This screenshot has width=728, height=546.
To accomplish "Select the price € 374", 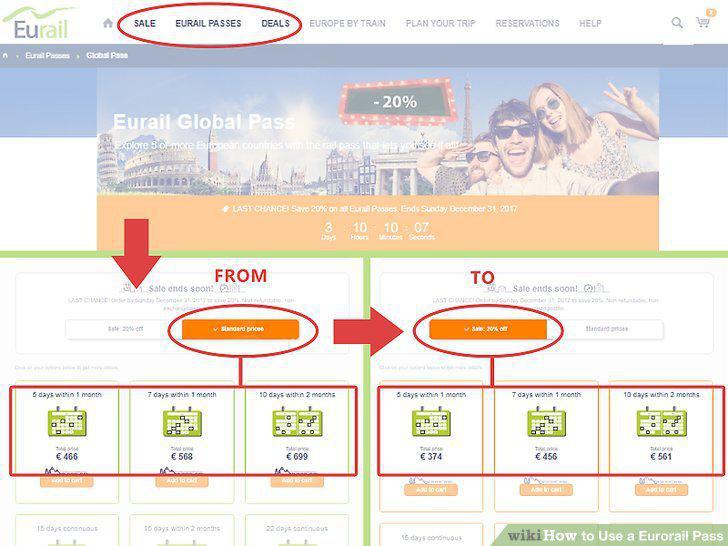I will tap(431, 457).
